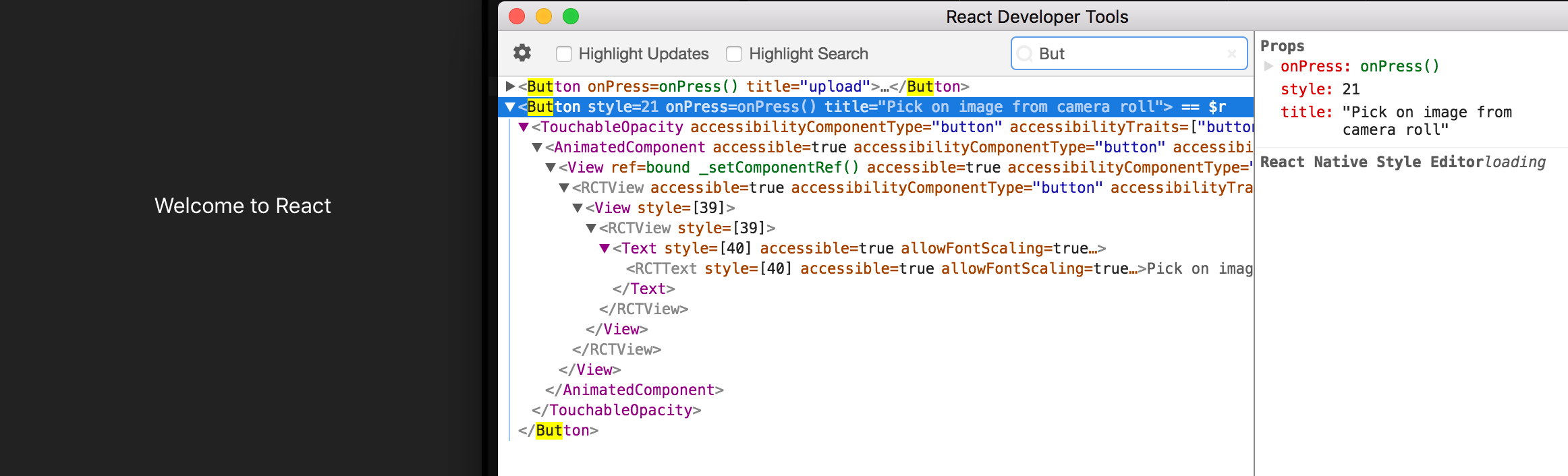Image resolution: width=1568 pixels, height=476 pixels.
Task: Minimize the React Developer Tools window
Action: point(544,16)
